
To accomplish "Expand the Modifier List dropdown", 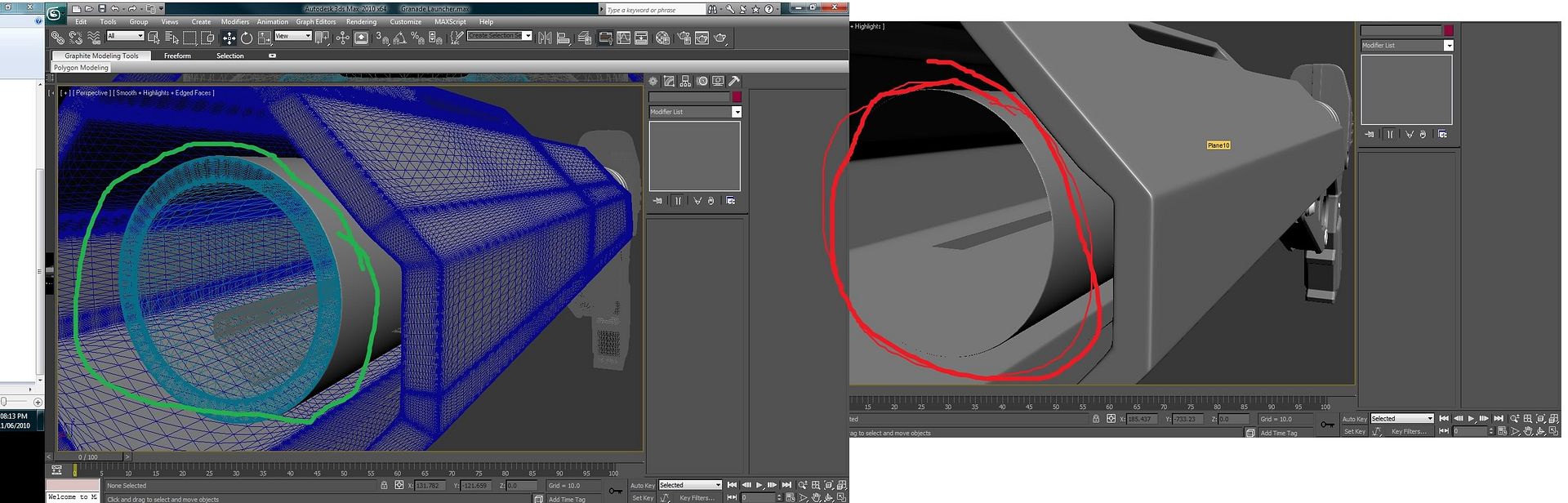I will click(x=737, y=112).
